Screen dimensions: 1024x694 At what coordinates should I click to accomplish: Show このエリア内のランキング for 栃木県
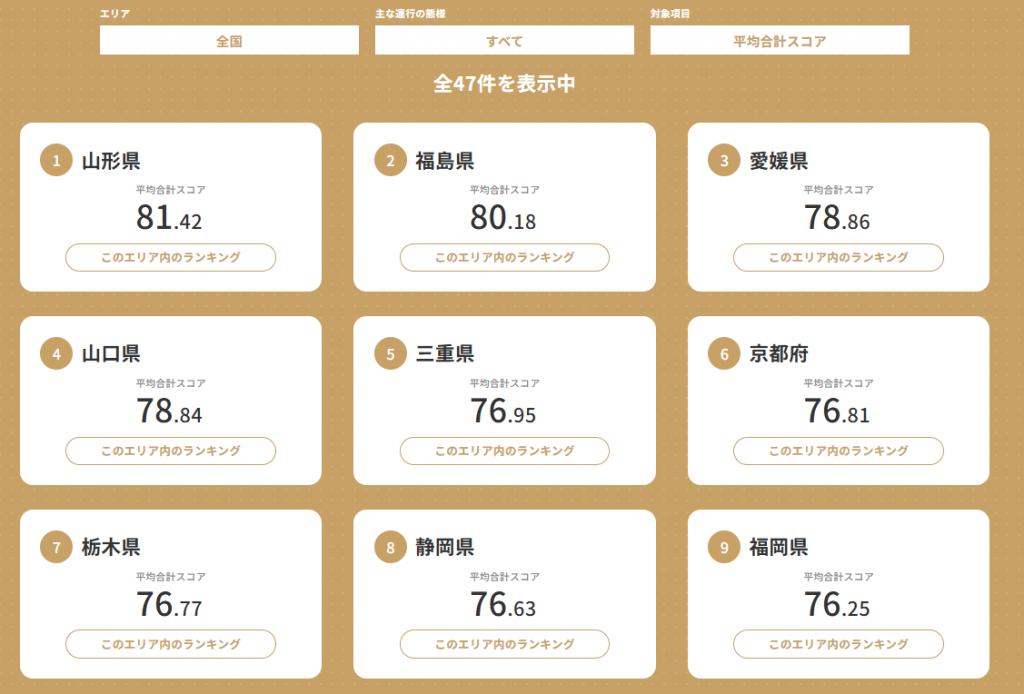[171, 644]
